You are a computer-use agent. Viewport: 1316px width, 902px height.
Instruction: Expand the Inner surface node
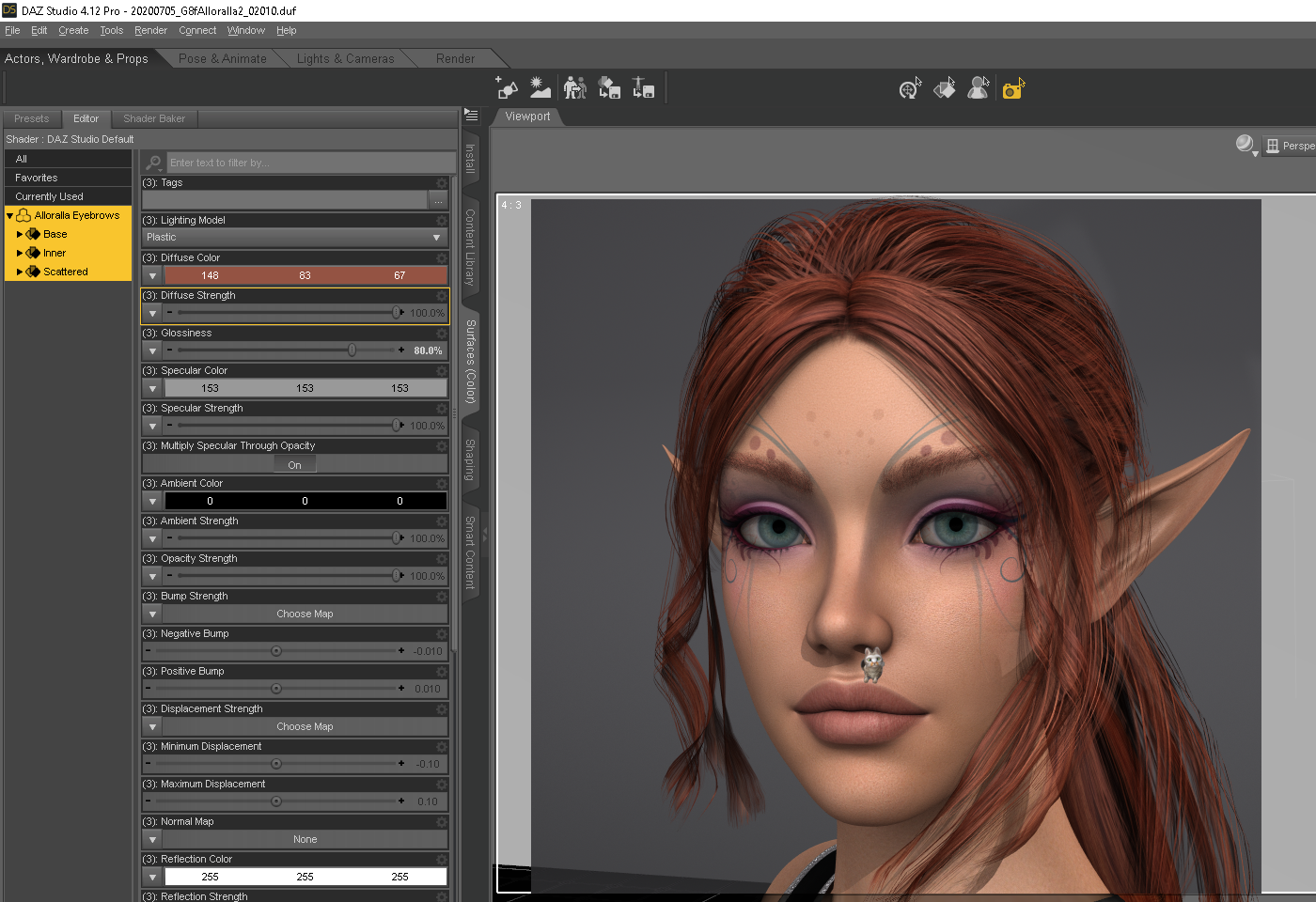pyautogui.click(x=20, y=253)
